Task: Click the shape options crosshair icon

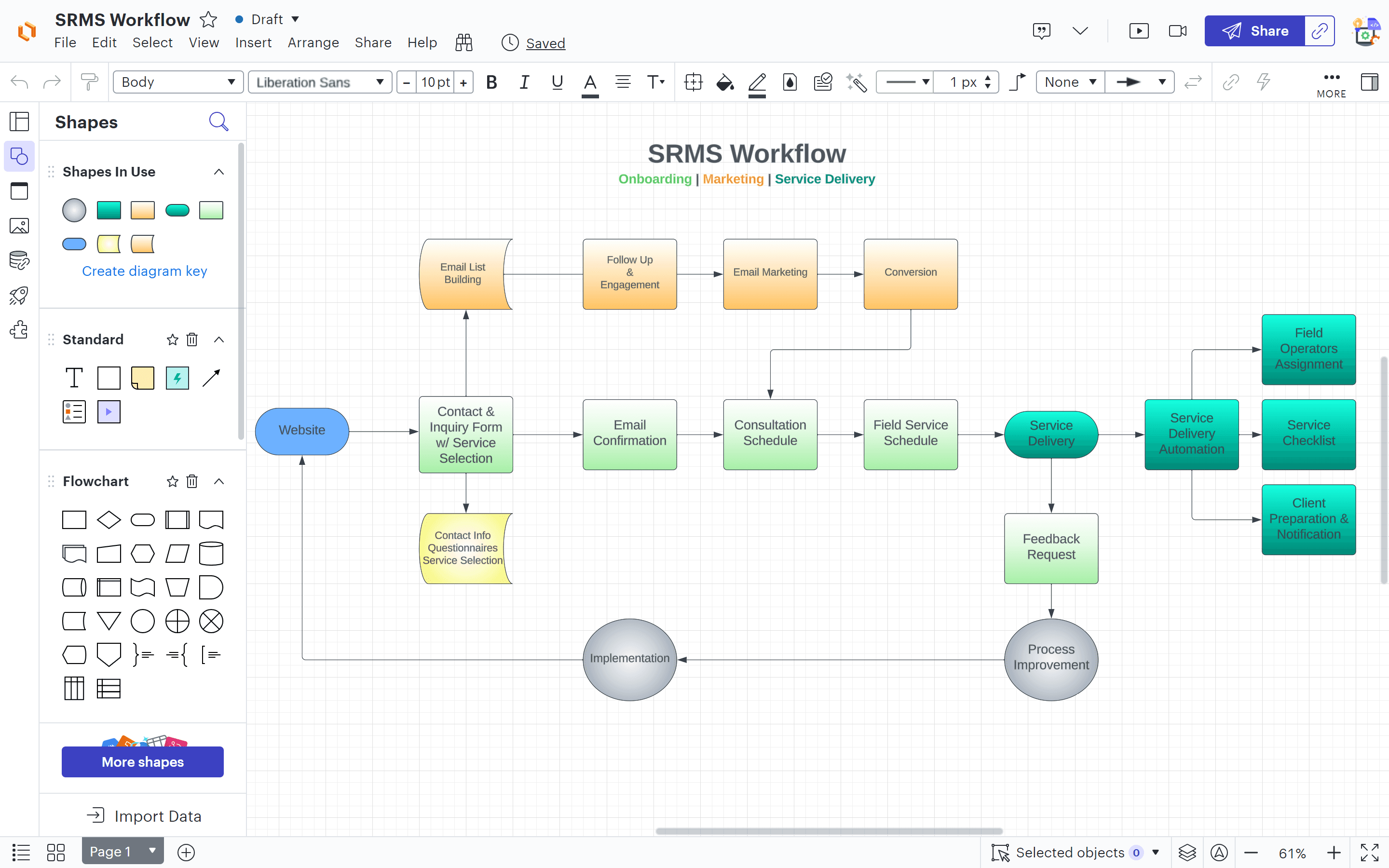Action: coord(694,82)
